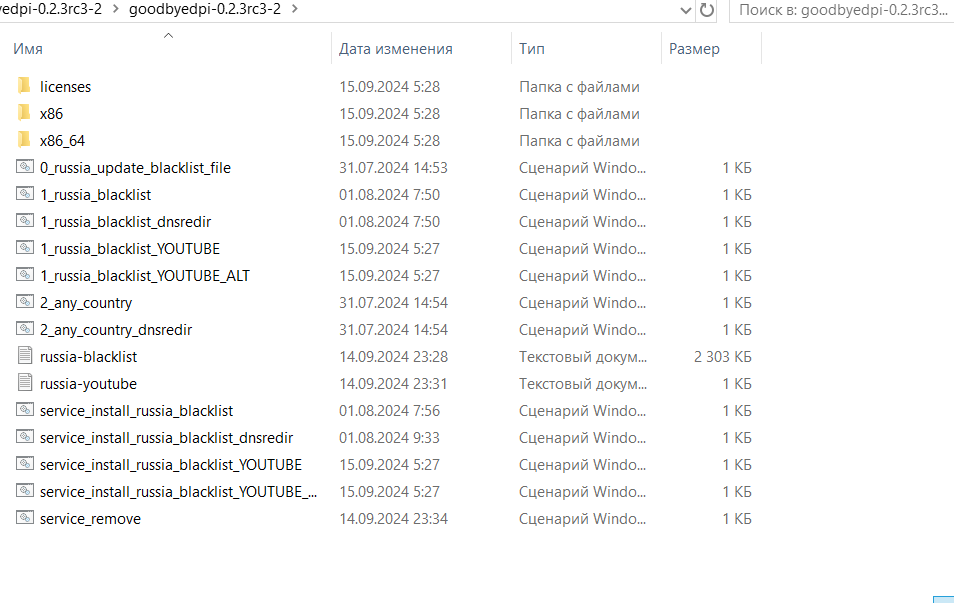Select the x86_64 folder name
The image size is (954, 603).
[x=63, y=141]
